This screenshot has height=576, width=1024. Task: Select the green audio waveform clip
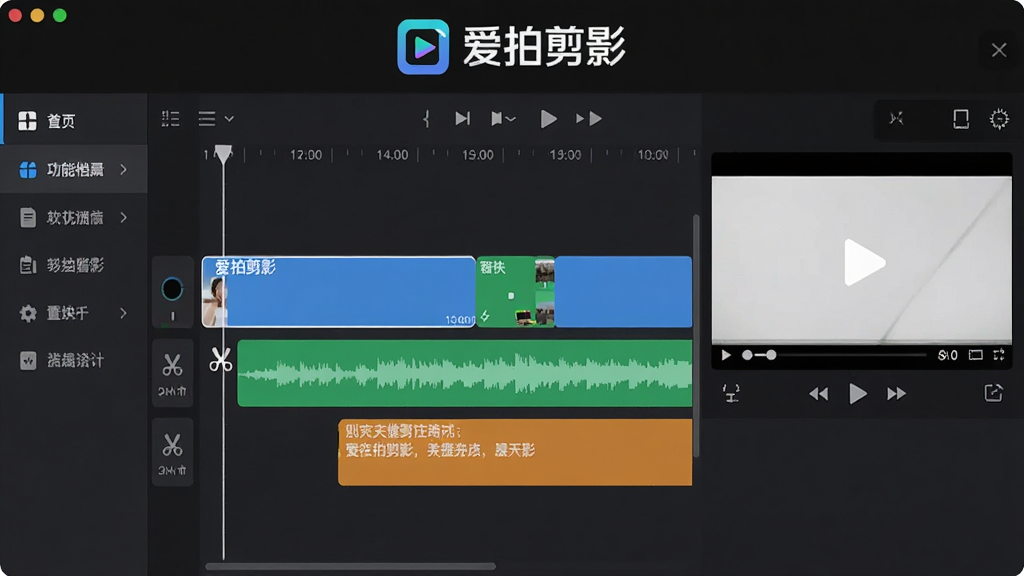pyautogui.click(x=464, y=373)
